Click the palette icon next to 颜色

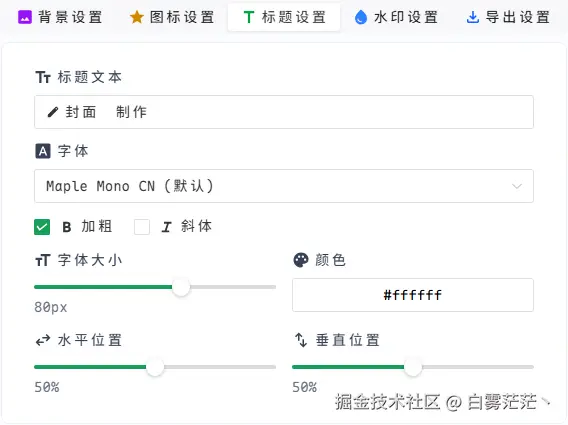301,260
